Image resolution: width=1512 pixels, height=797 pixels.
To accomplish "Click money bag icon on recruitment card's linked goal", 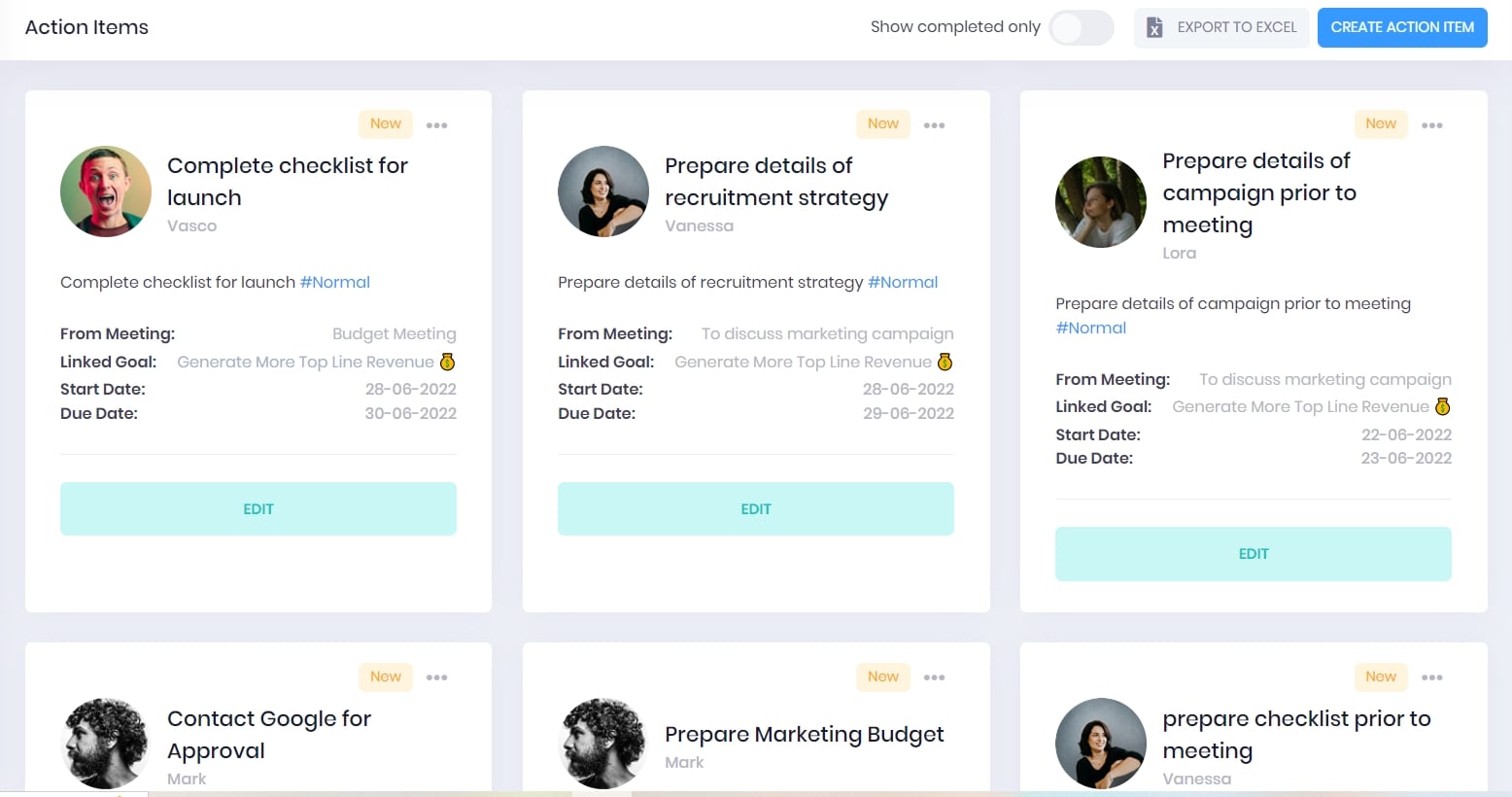I will coord(945,362).
